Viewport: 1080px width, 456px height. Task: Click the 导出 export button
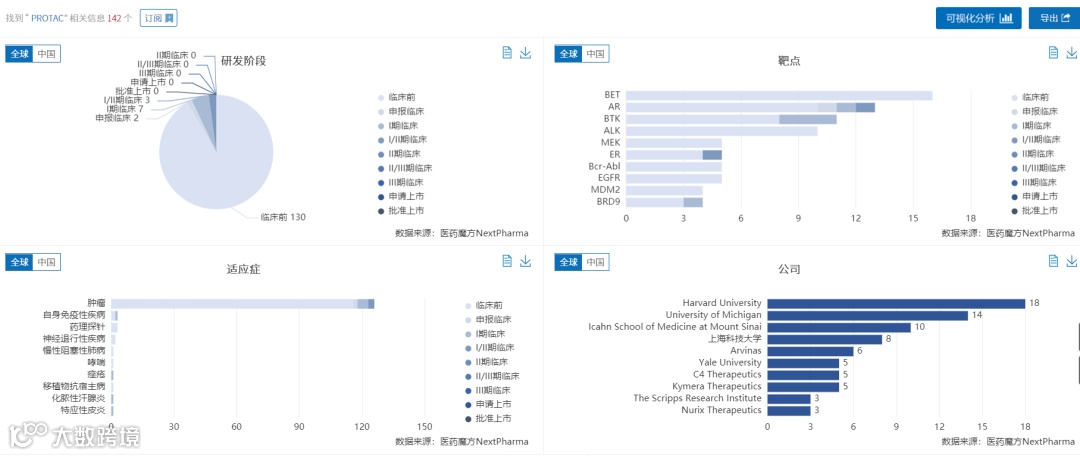1054,19
